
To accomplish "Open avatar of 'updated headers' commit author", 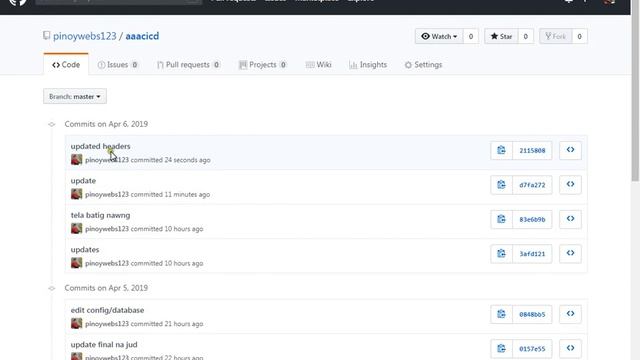I will coord(76,160).
